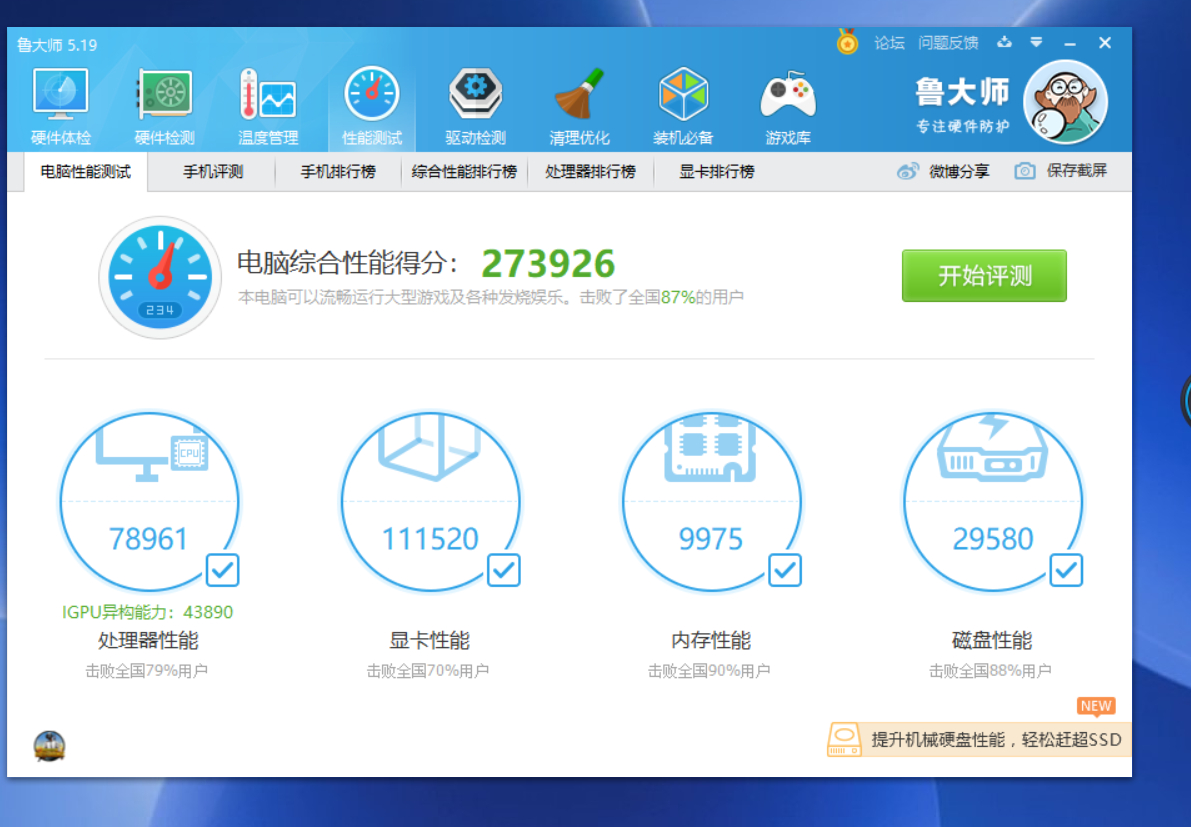Click the orange NEW badge
Screen dimensions: 1191x827
pos(1096,706)
